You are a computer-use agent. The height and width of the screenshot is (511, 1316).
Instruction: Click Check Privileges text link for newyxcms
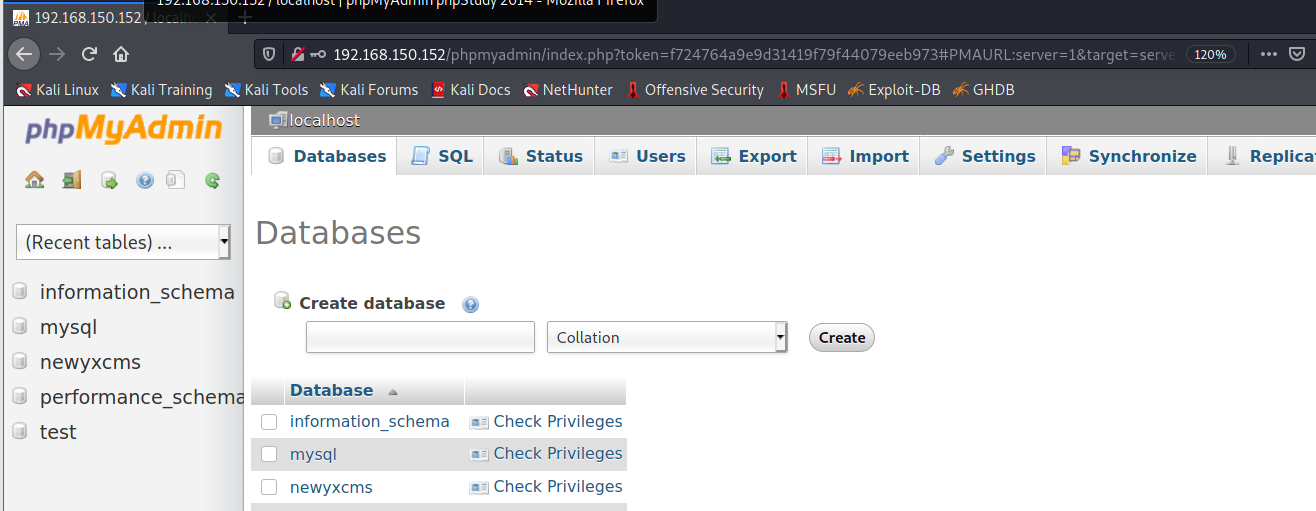558,487
